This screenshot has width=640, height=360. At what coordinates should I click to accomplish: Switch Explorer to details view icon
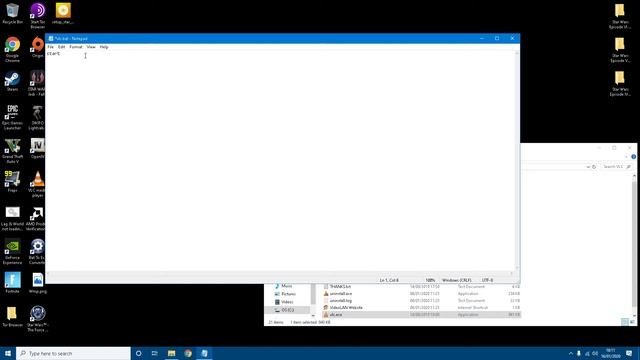624,322
